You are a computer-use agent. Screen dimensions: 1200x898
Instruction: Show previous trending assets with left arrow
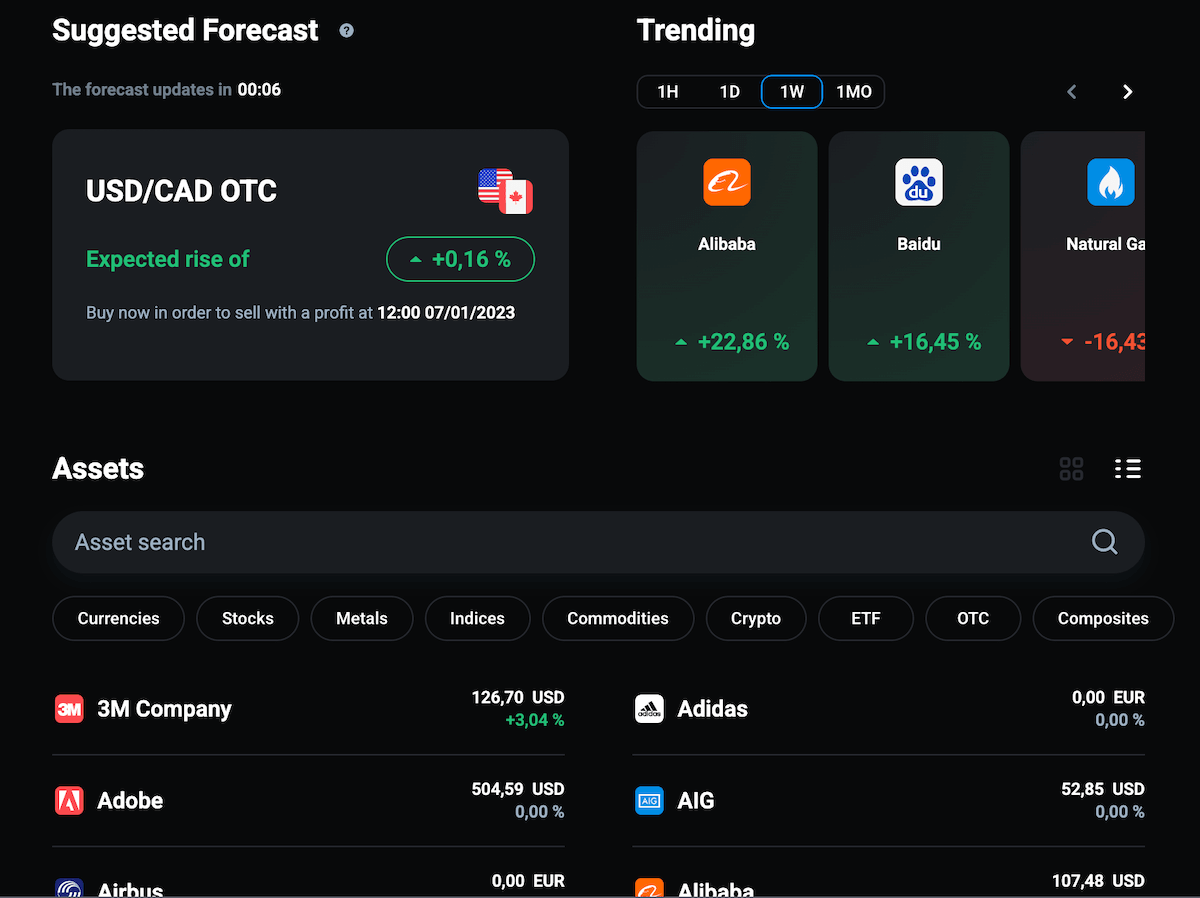coord(1072,92)
